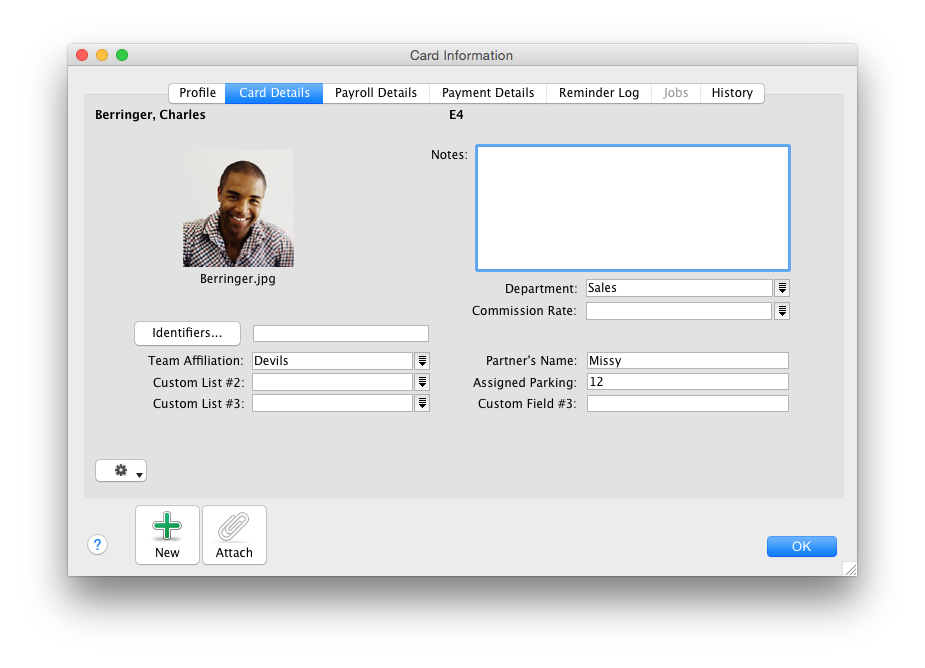Select the Reminder Log tab
The height and width of the screenshot is (668, 925).
coord(599,93)
